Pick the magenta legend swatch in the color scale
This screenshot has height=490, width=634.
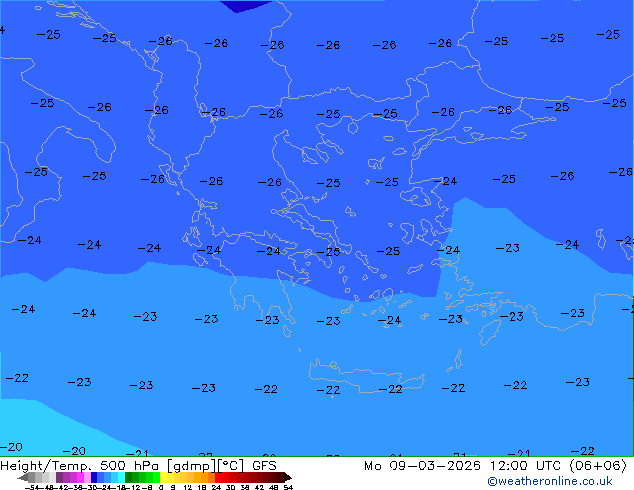(80, 477)
